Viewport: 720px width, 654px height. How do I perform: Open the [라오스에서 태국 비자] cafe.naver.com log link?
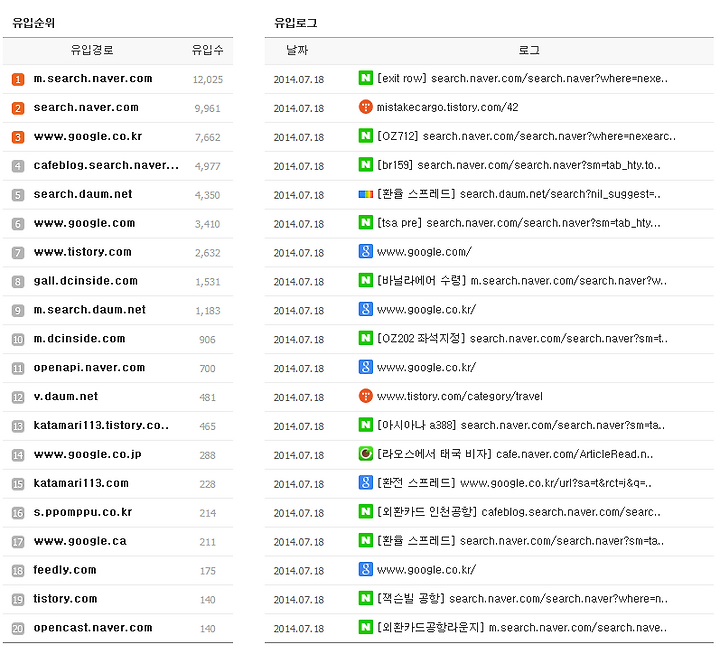coord(515,454)
